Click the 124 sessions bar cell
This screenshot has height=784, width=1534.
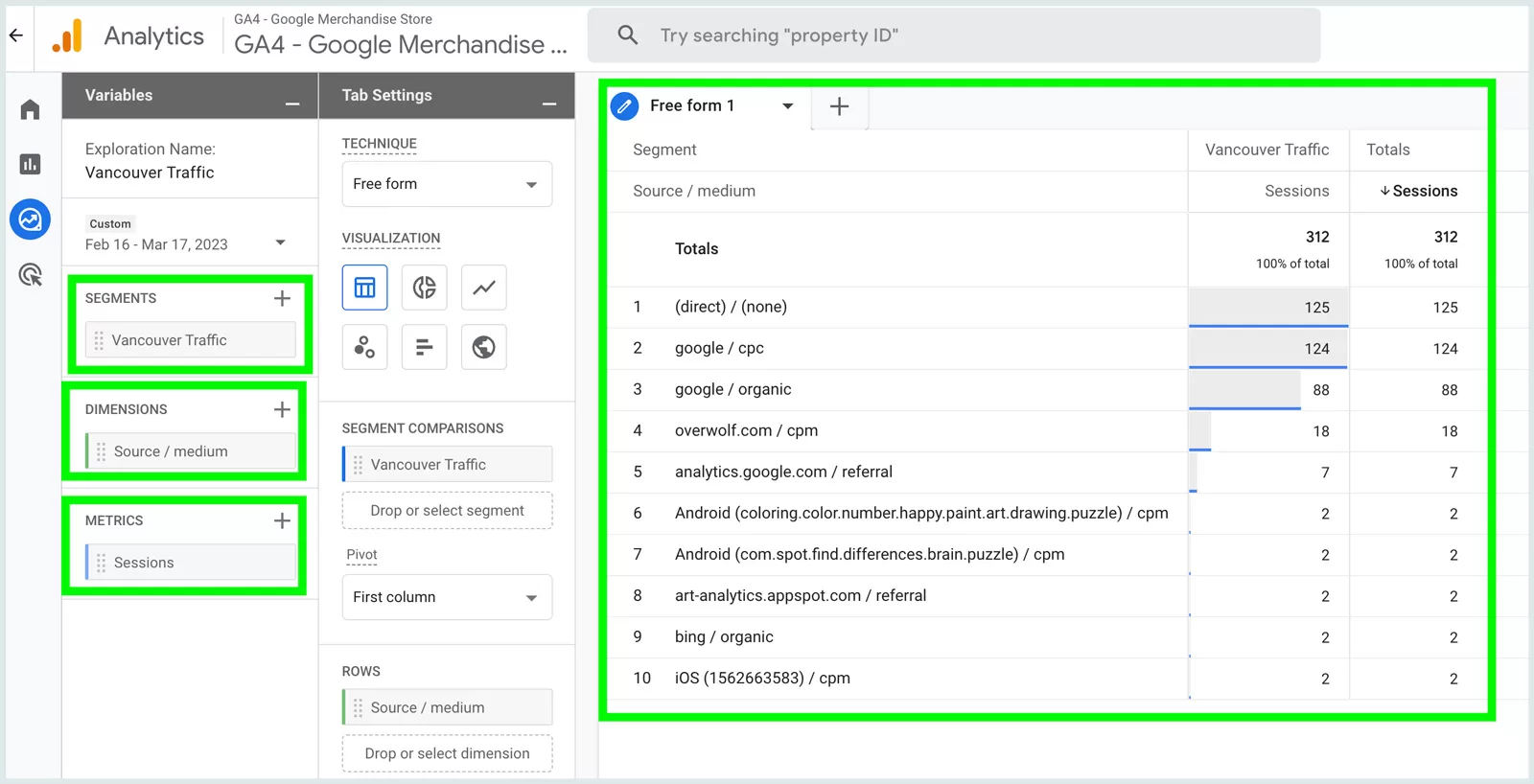[x=1268, y=349]
